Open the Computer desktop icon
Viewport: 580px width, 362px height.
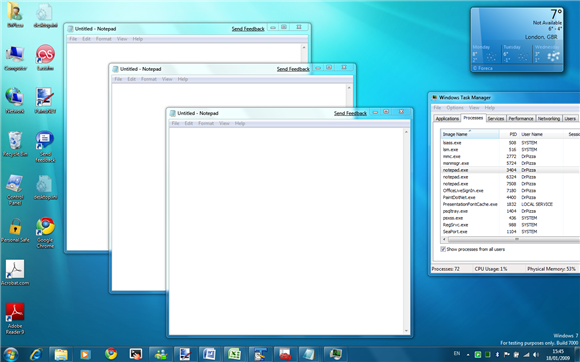[15, 58]
